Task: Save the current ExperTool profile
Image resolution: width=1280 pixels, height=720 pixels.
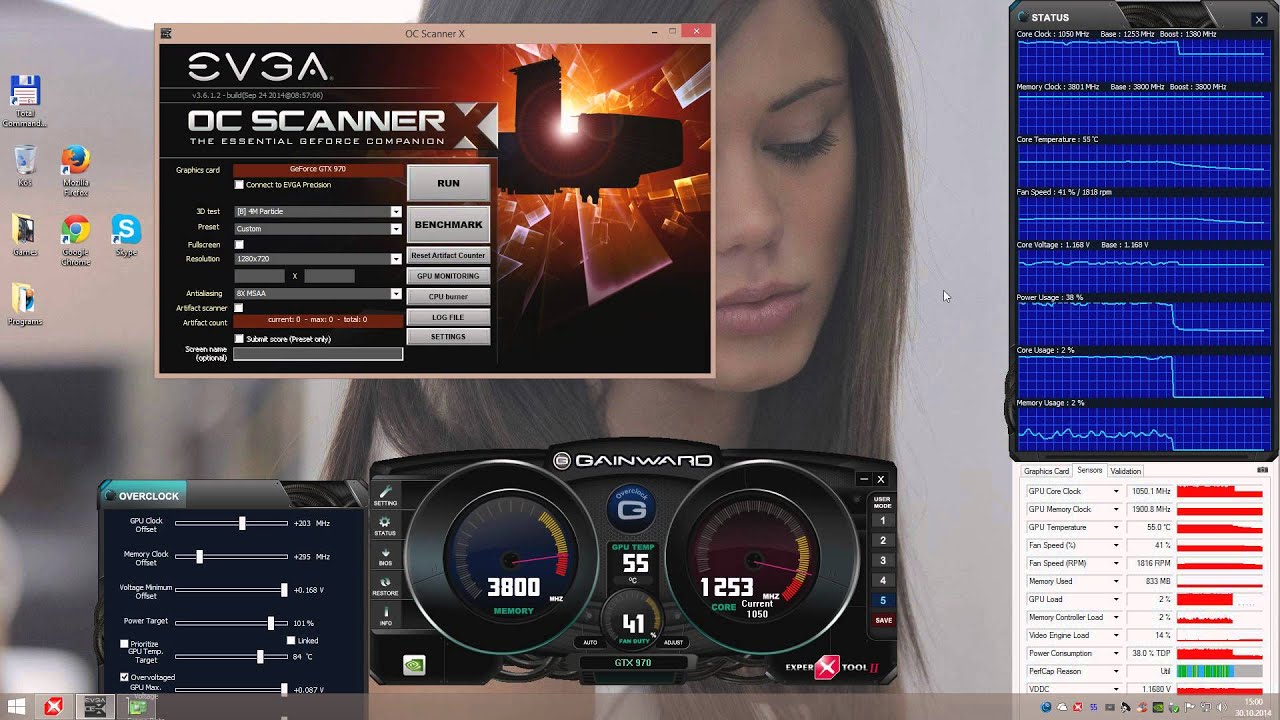Action: click(883, 620)
